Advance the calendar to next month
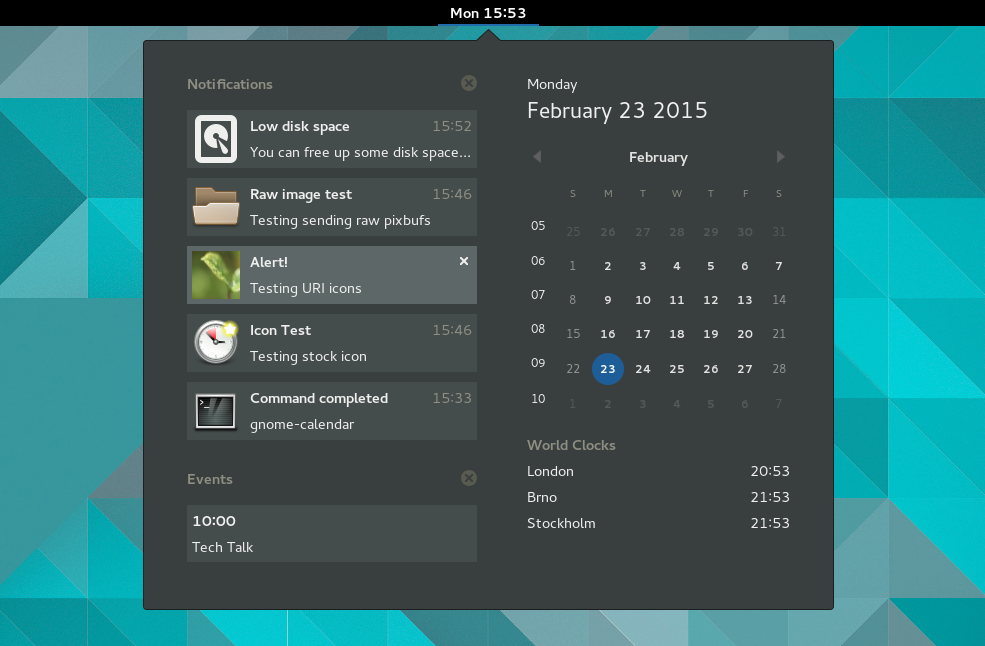985x646 pixels. 780,157
